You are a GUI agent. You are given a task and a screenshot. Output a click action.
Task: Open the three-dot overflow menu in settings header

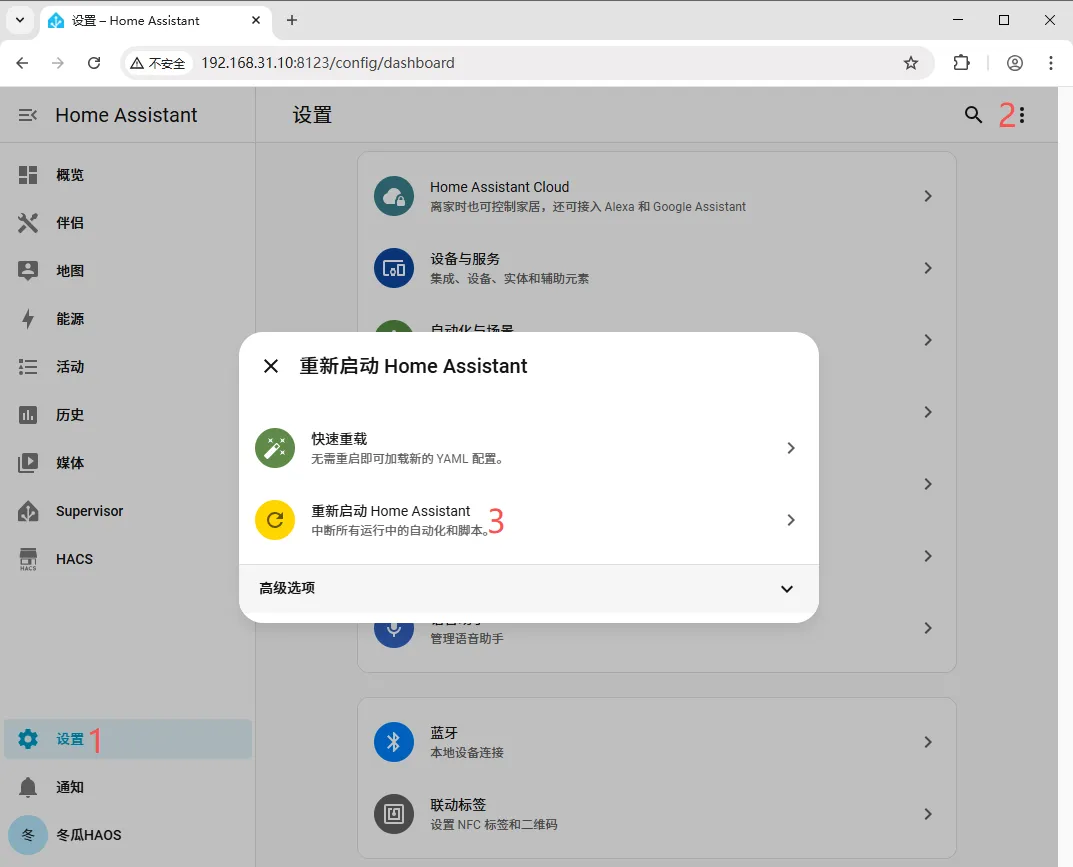(1022, 115)
